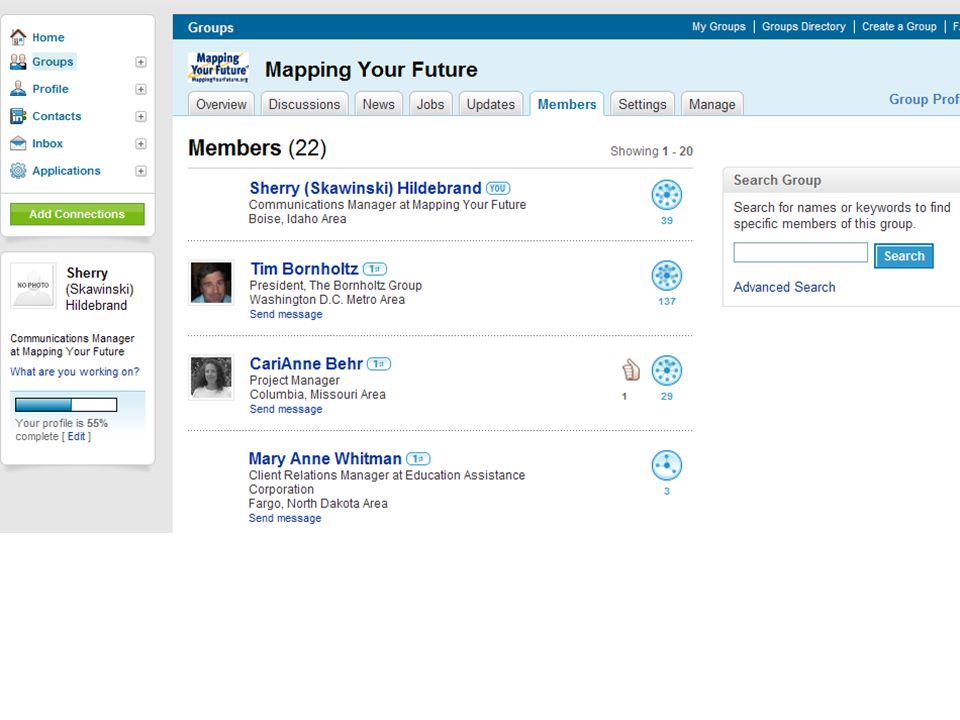Image resolution: width=960 pixels, height=720 pixels.
Task: Open the Discussions tab
Action: 304,104
